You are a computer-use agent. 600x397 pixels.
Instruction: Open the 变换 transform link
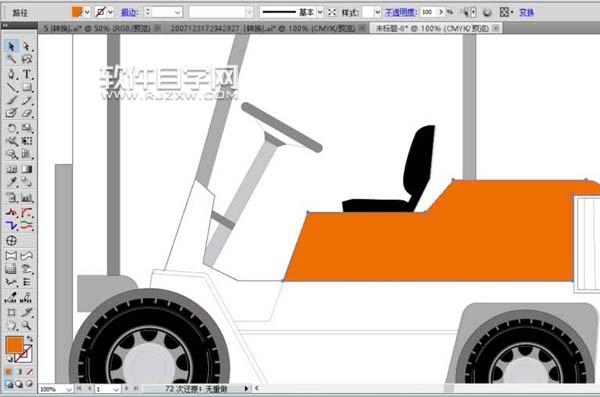click(x=526, y=12)
